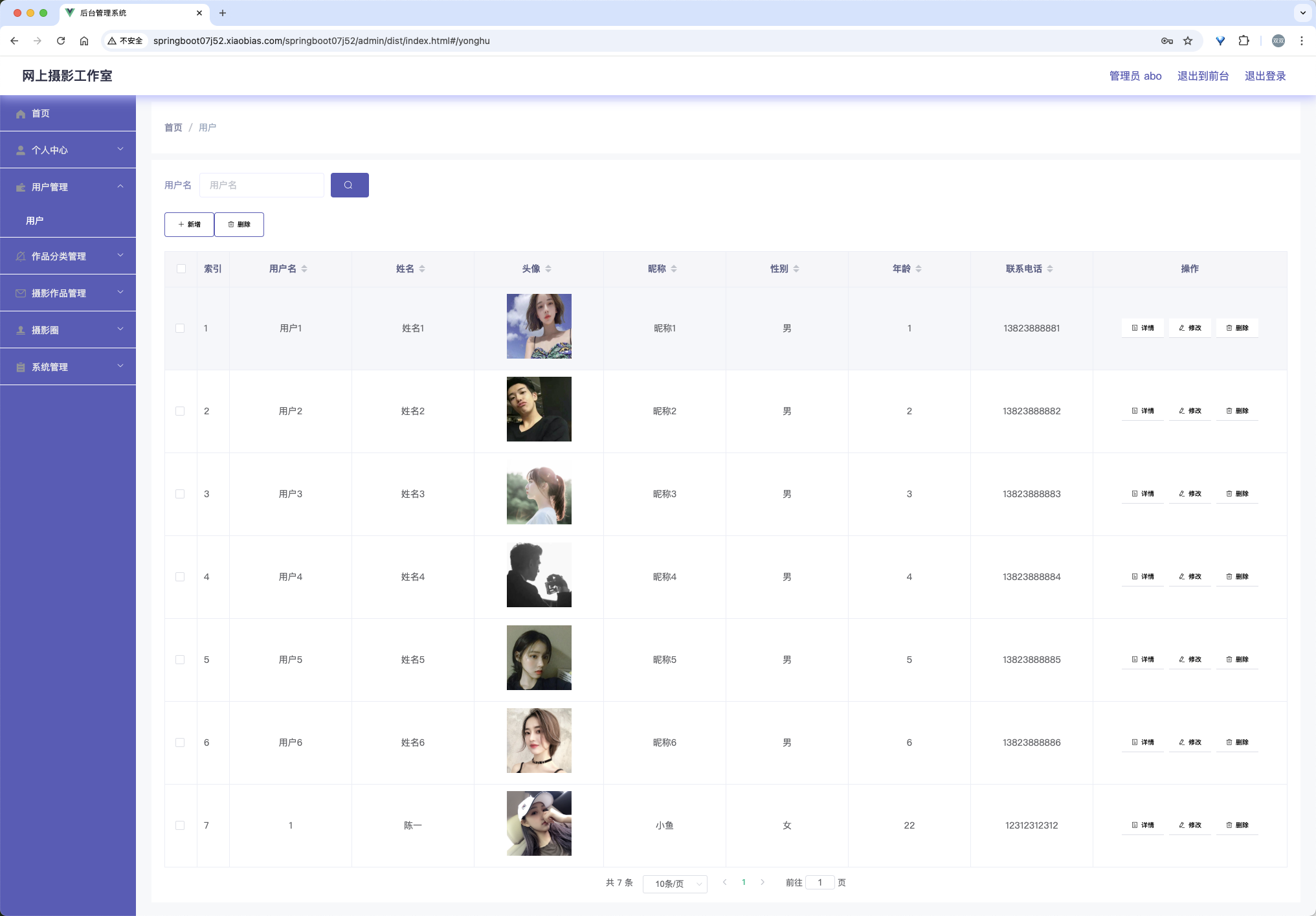Click the browser address bar URL
Viewport: 1316px width, 916px height.
[322, 41]
